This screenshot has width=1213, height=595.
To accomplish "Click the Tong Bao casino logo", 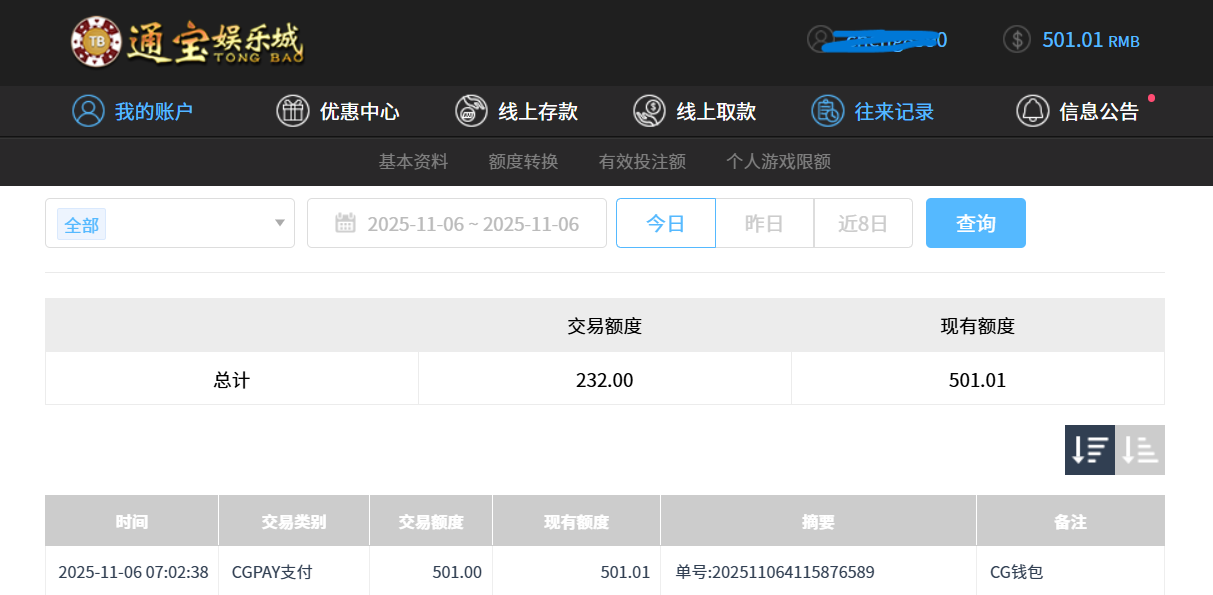I will [187, 42].
